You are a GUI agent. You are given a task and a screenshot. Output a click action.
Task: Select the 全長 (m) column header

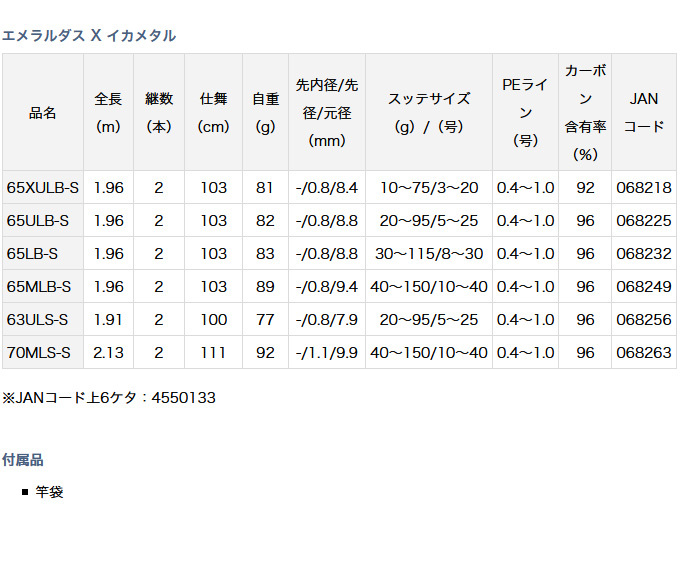point(108,113)
